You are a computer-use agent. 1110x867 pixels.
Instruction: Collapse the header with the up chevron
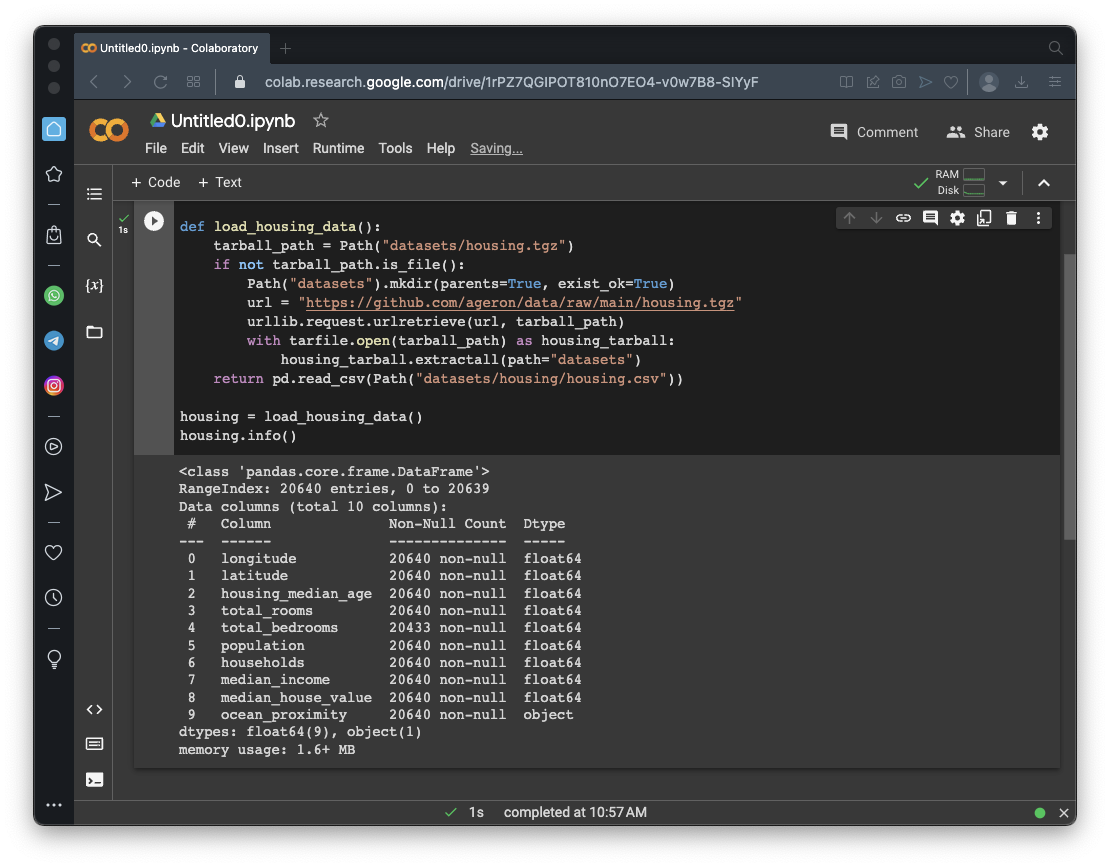(1044, 183)
